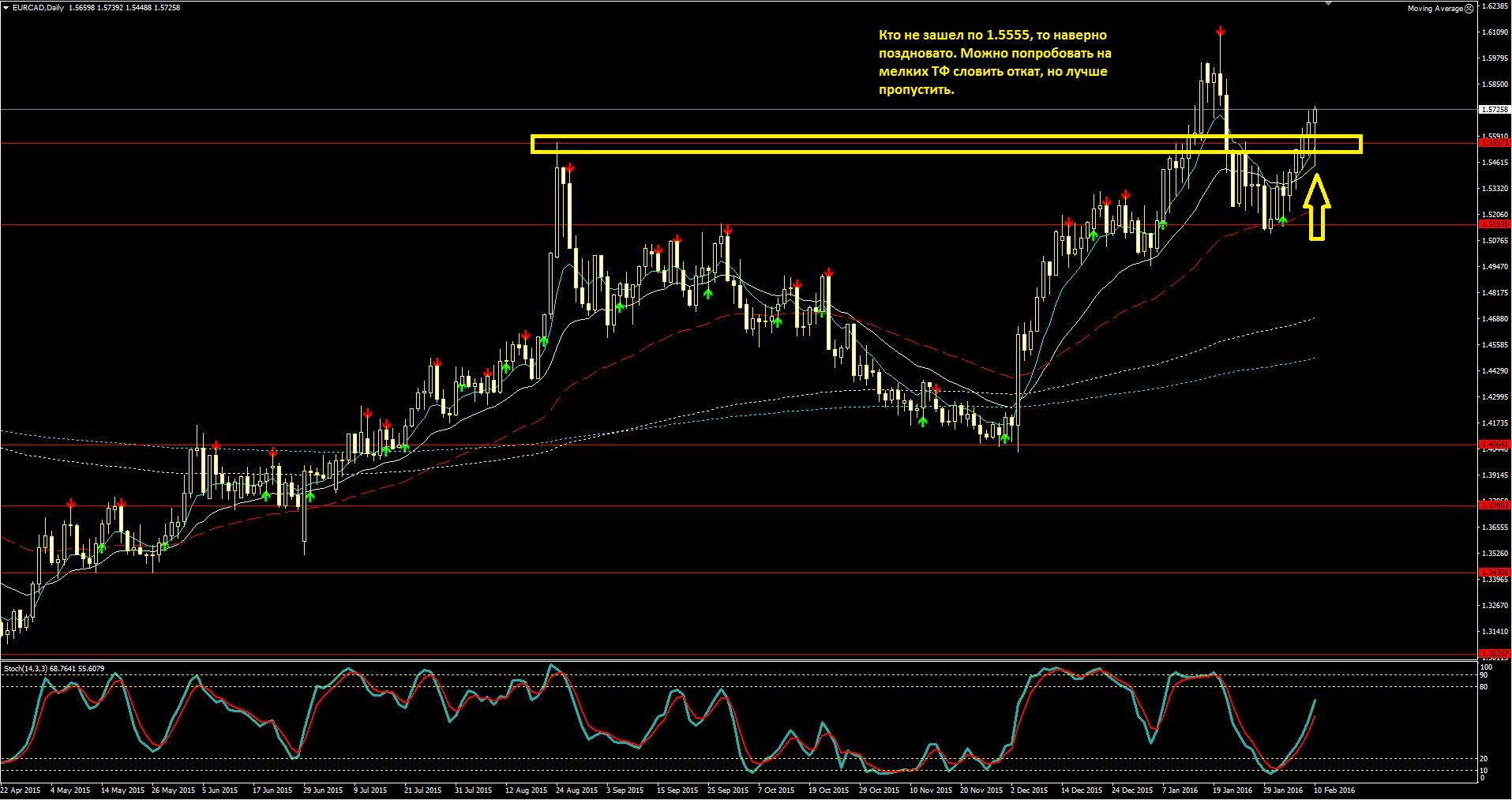Screen dimensions: 1512x800
Task: Click price scale value 1.49470
Action: point(1496,267)
